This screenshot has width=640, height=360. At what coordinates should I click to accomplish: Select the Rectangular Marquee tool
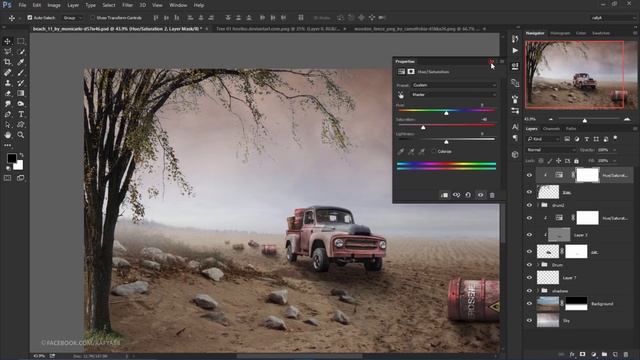coord(20,41)
